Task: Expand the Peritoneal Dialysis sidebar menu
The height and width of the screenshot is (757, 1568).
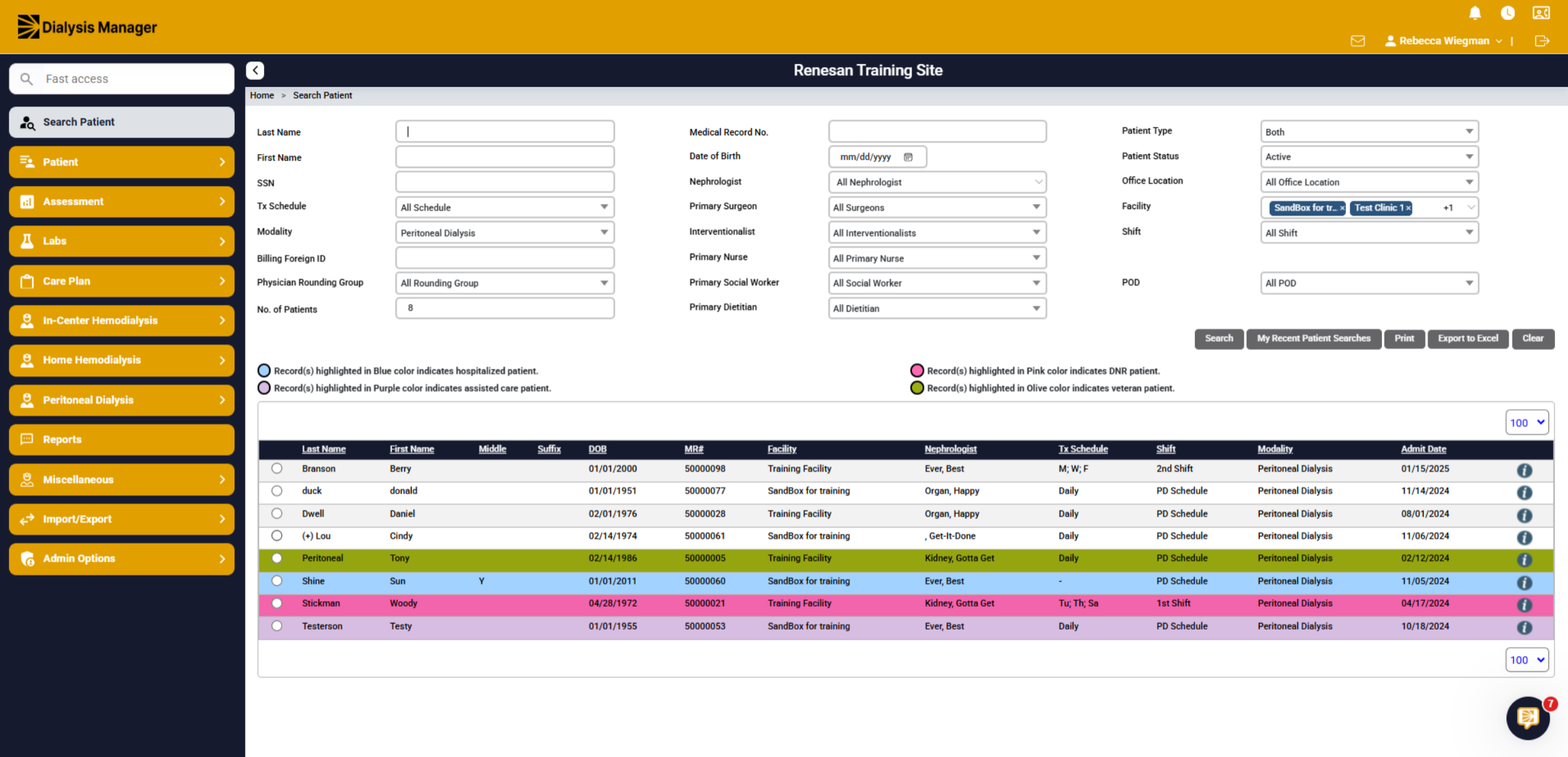Action: click(122, 400)
